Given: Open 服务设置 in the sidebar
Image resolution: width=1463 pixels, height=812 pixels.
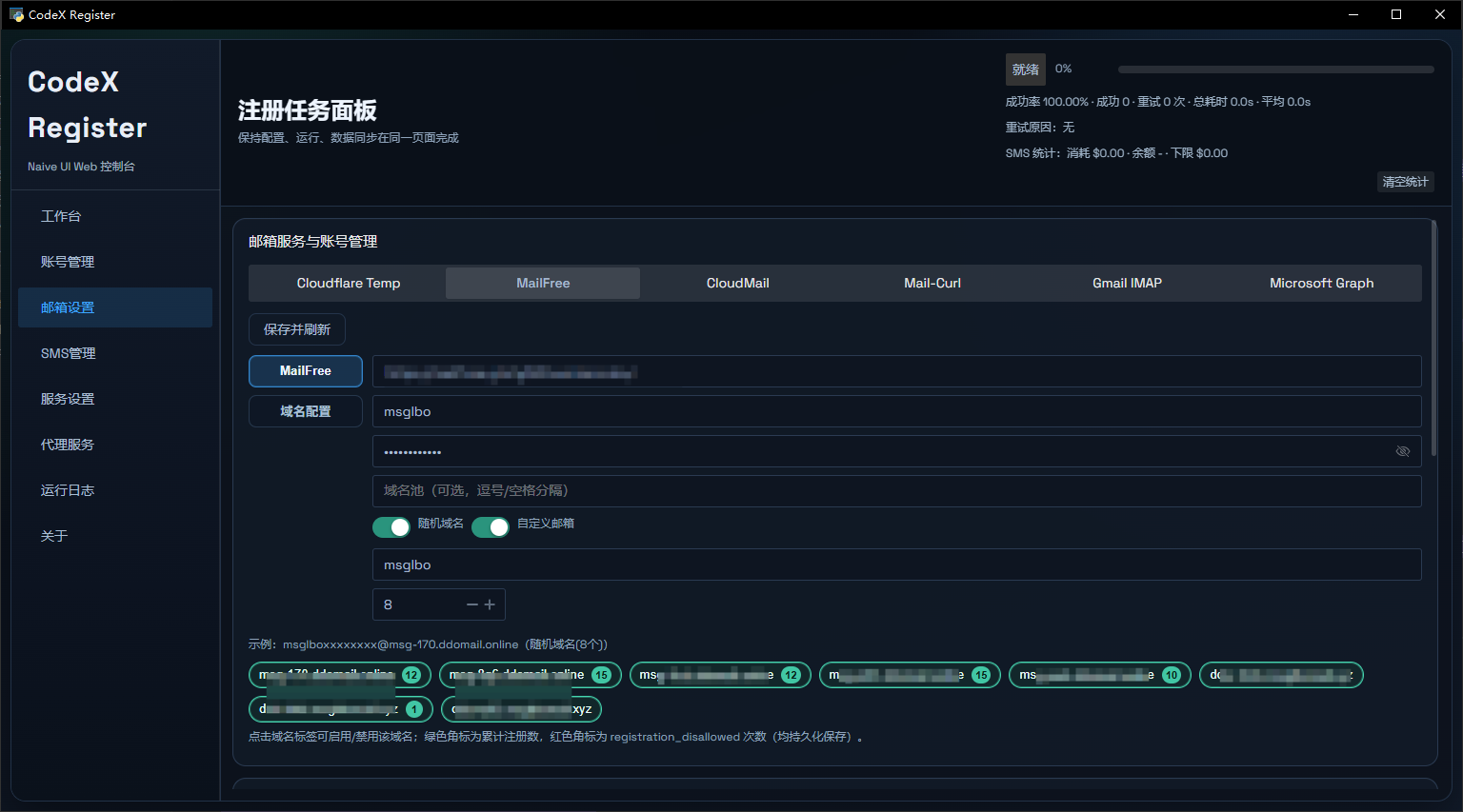Looking at the screenshot, I should (x=115, y=399).
